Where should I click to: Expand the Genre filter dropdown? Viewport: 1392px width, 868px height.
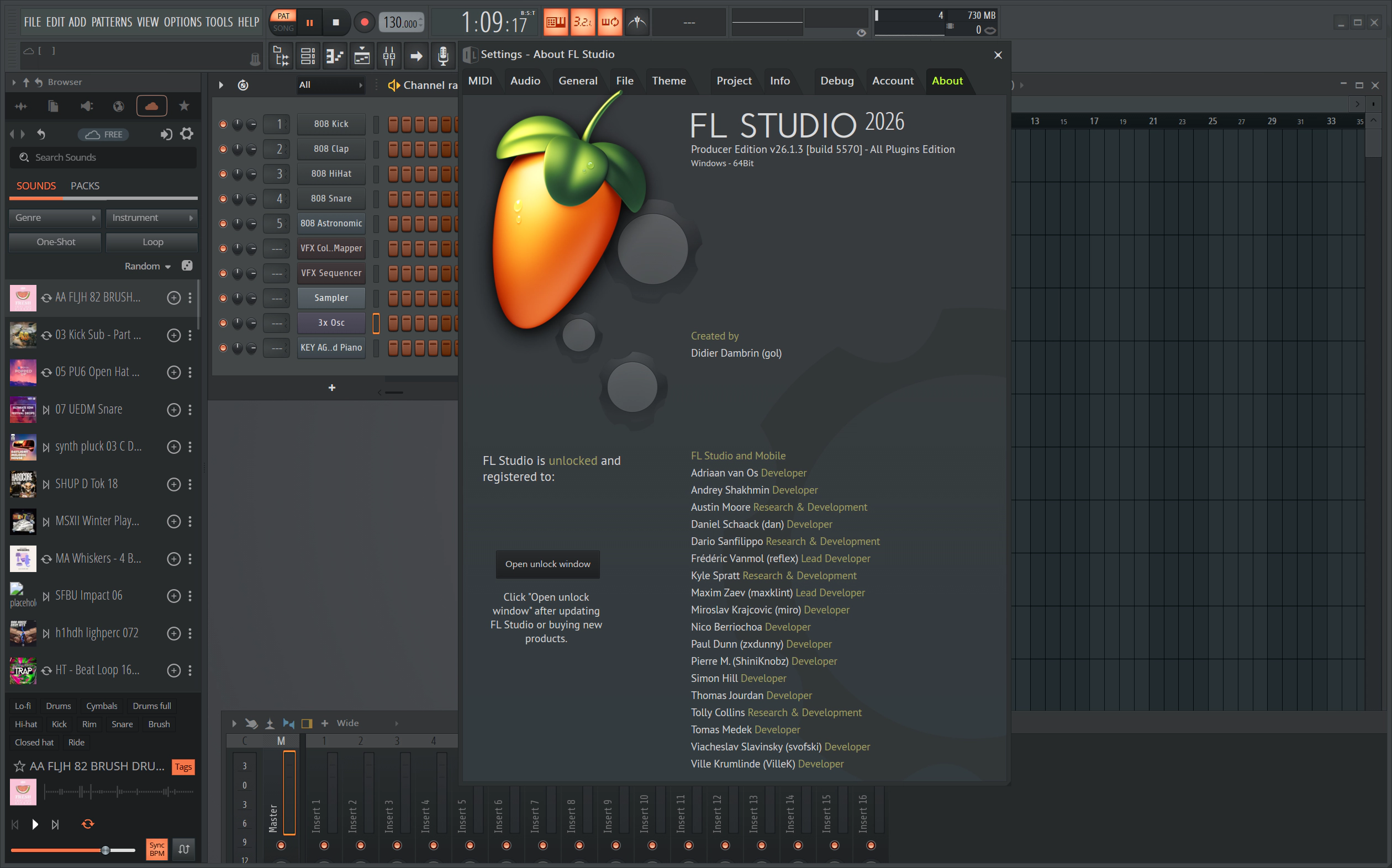55,218
